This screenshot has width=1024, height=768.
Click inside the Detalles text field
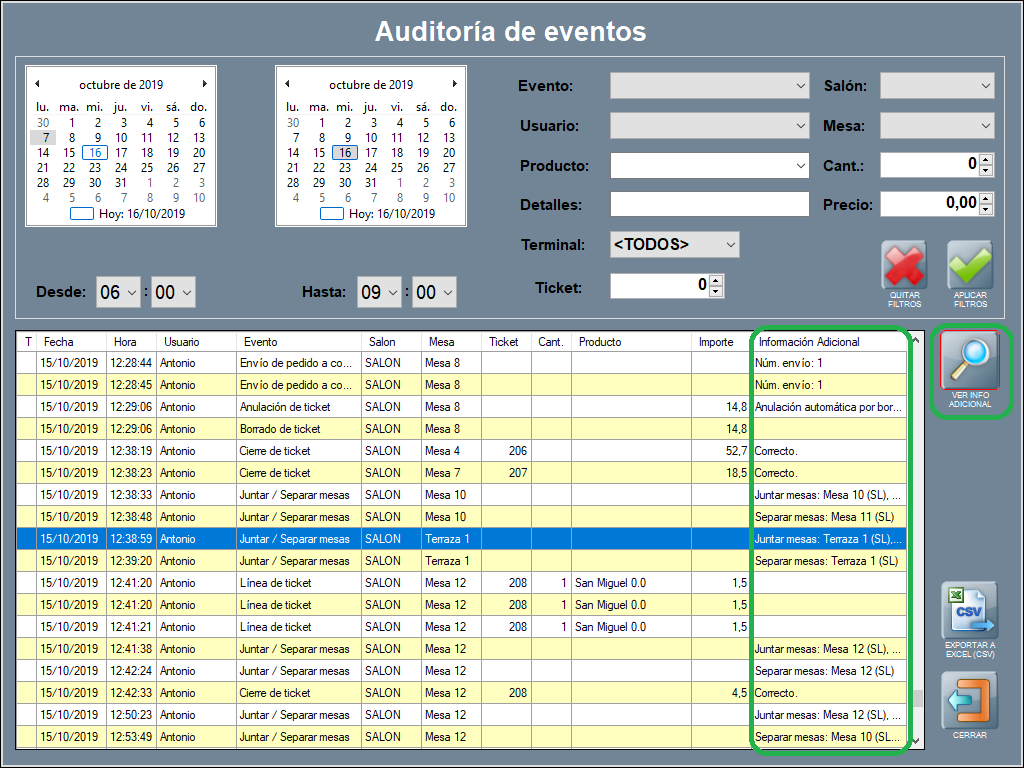click(x=709, y=205)
